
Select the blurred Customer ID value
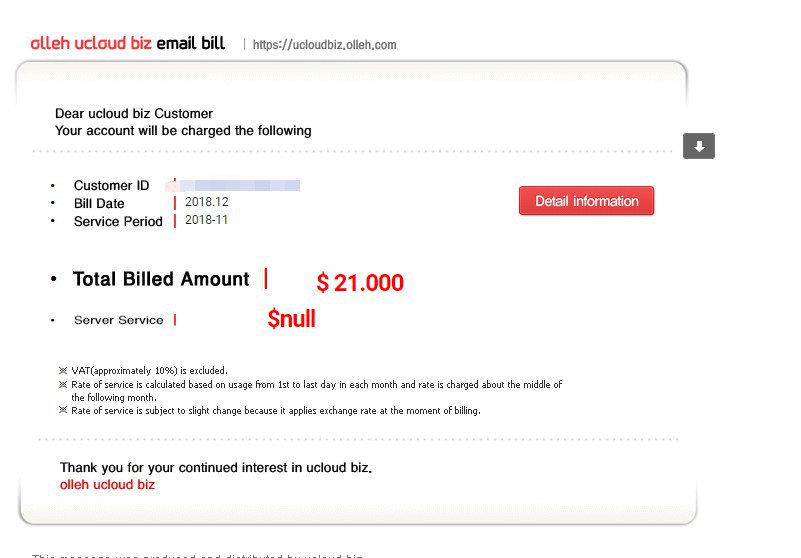click(x=240, y=185)
